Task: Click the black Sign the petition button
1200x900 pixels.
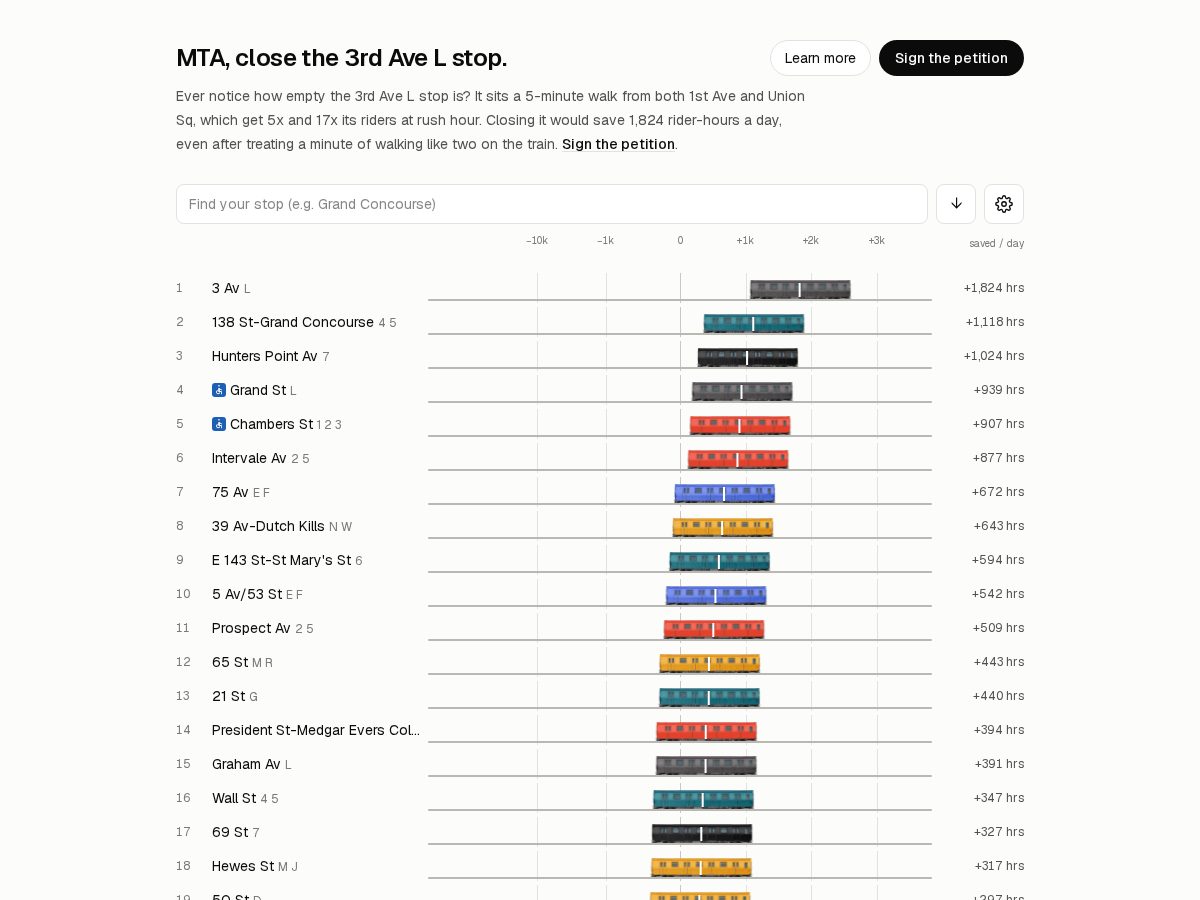Action: (951, 58)
